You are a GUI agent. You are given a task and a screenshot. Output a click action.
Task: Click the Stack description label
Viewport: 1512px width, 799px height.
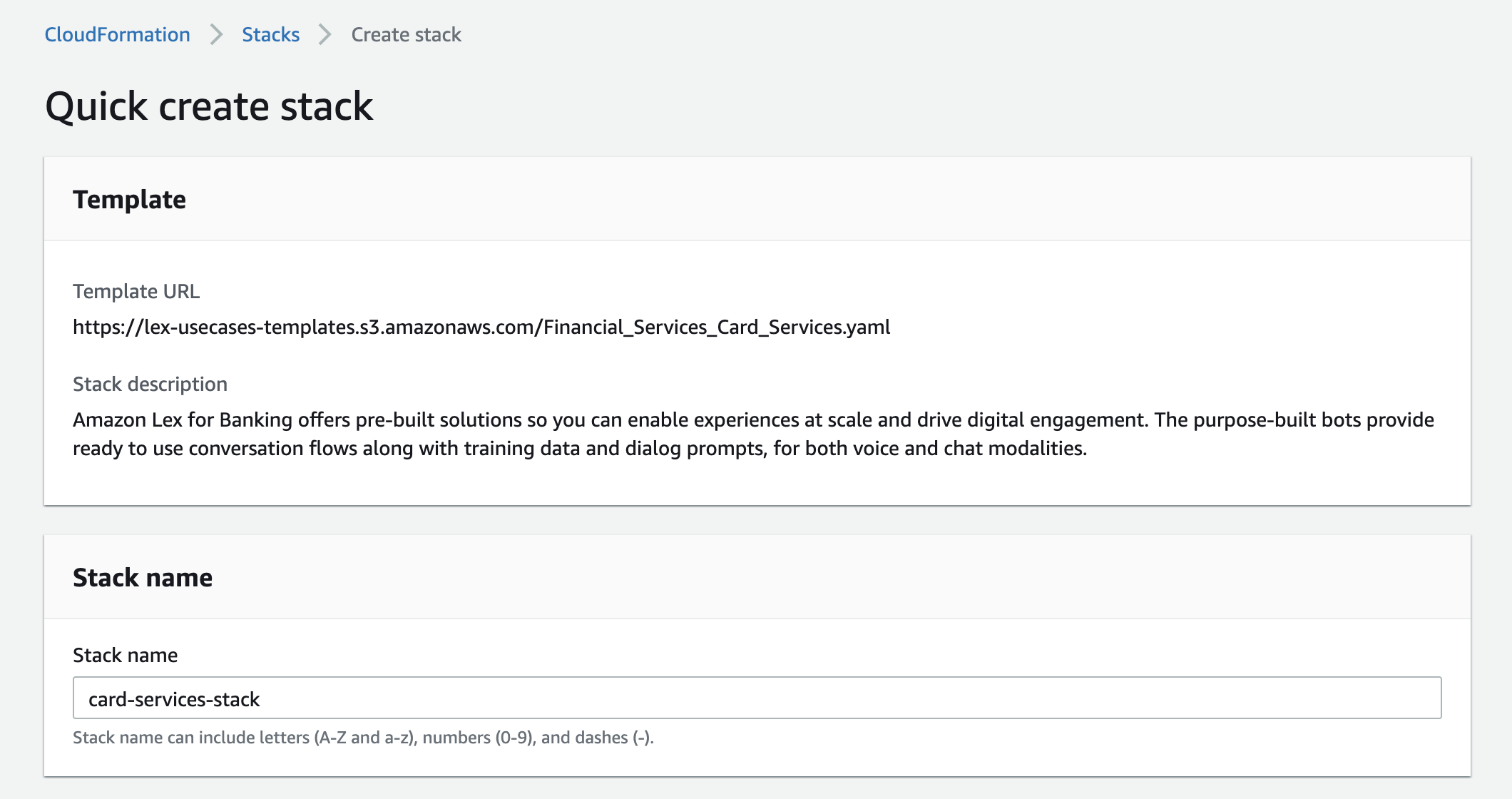point(150,384)
